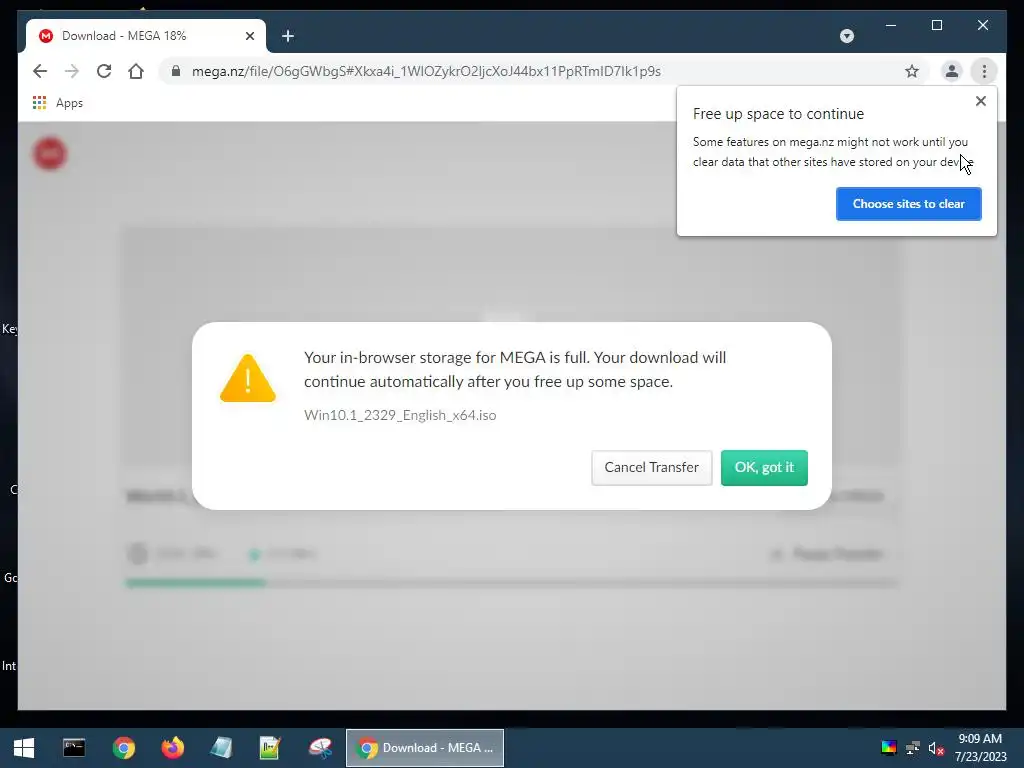Open the Apps shortcut in bookmarks bar

58,103
